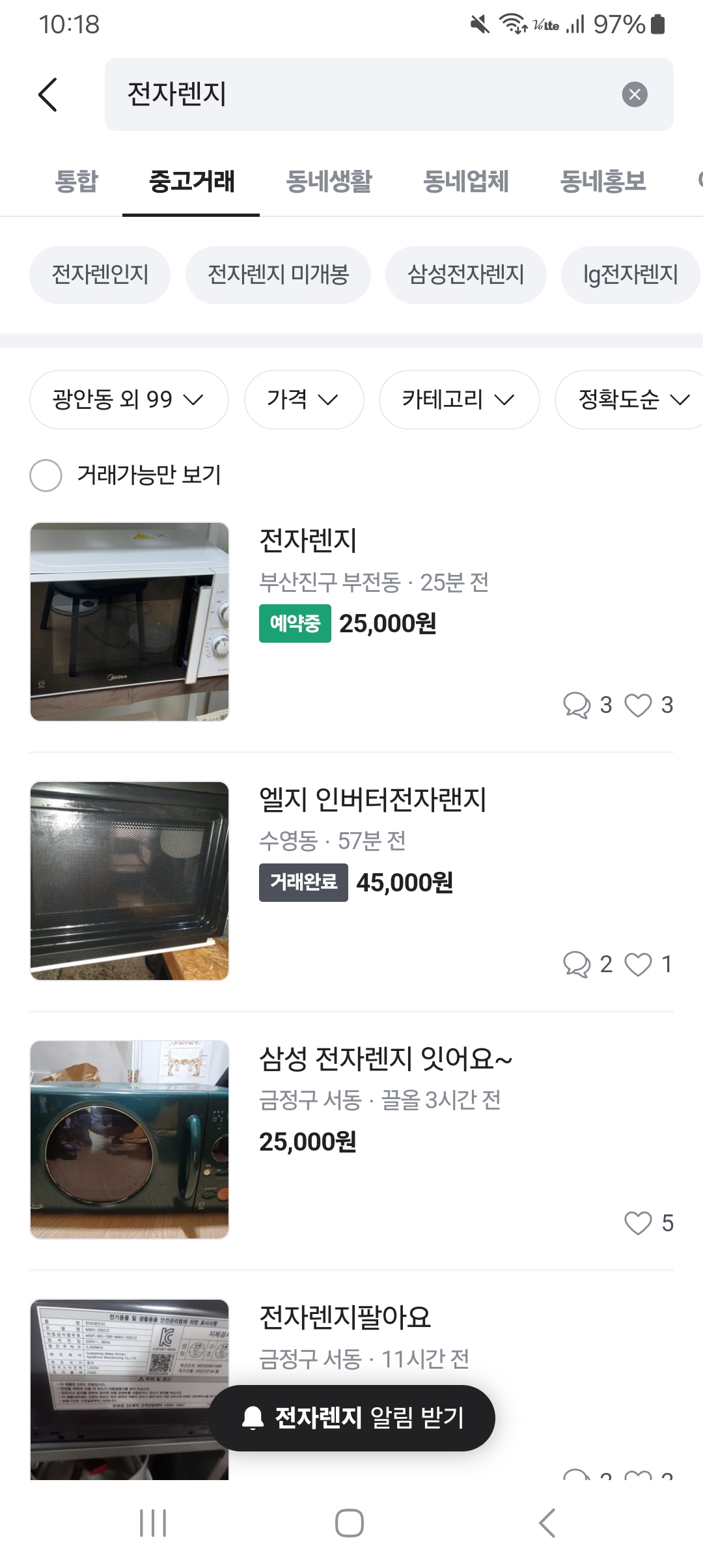Open the 가격 price filter dropdown

(x=303, y=400)
